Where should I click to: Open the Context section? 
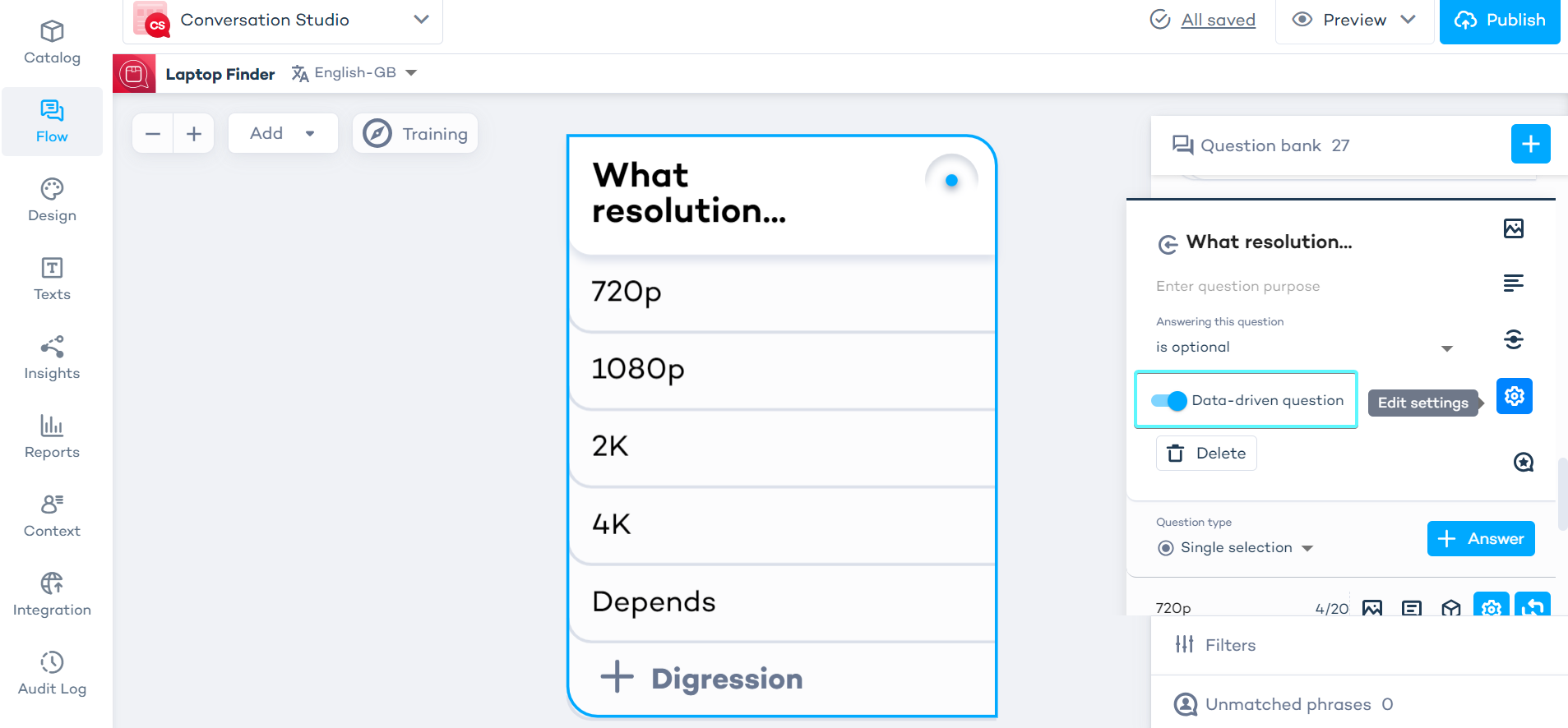51,514
